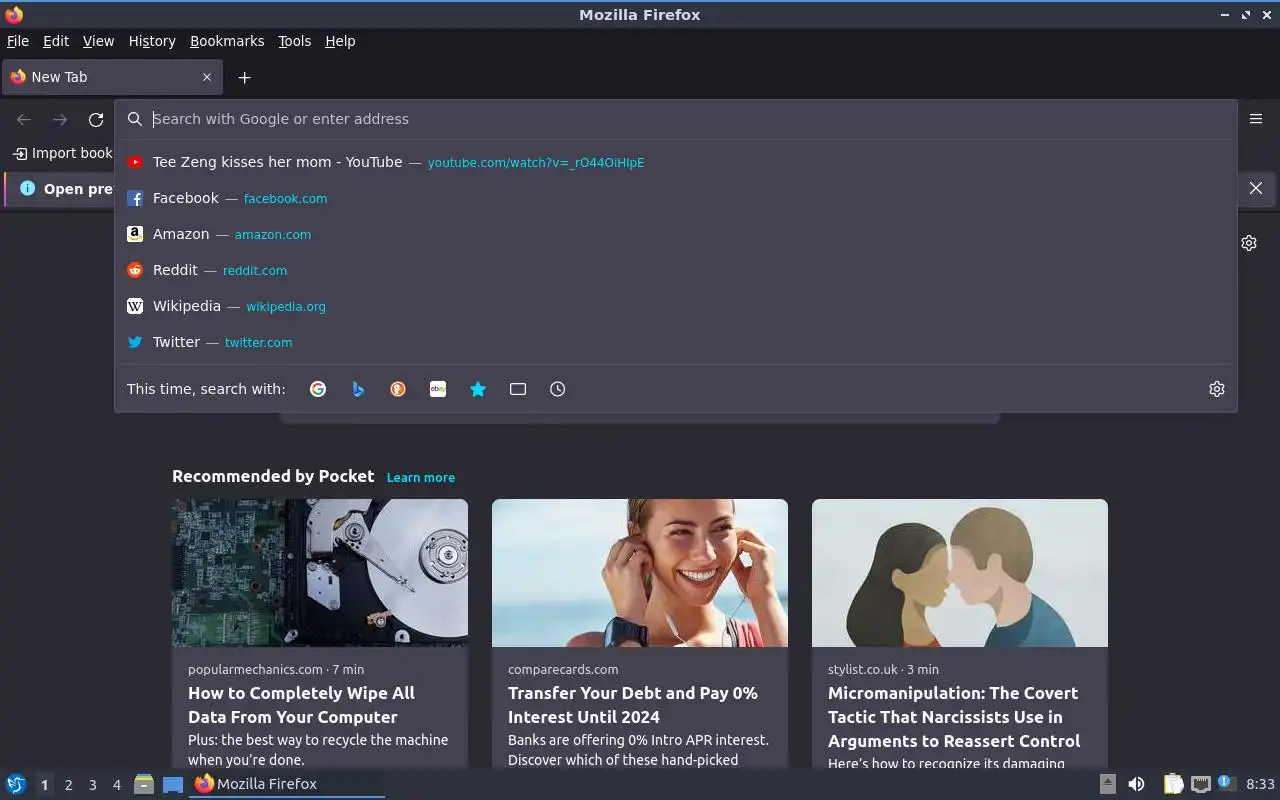Screen dimensions: 1280x800
Task: Open Micromanipulation article title
Action: pyautogui.click(x=954, y=717)
